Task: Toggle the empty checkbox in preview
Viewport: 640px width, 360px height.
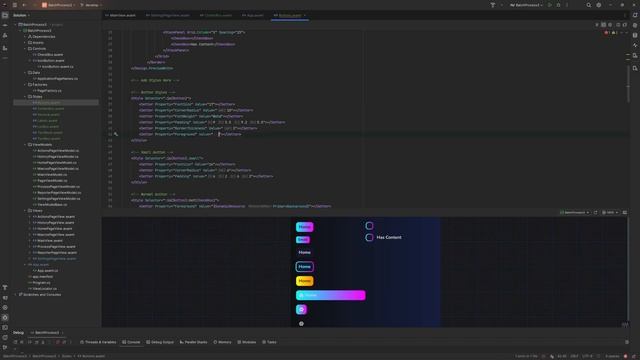Action: pyautogui.click(x=369, y=225)
